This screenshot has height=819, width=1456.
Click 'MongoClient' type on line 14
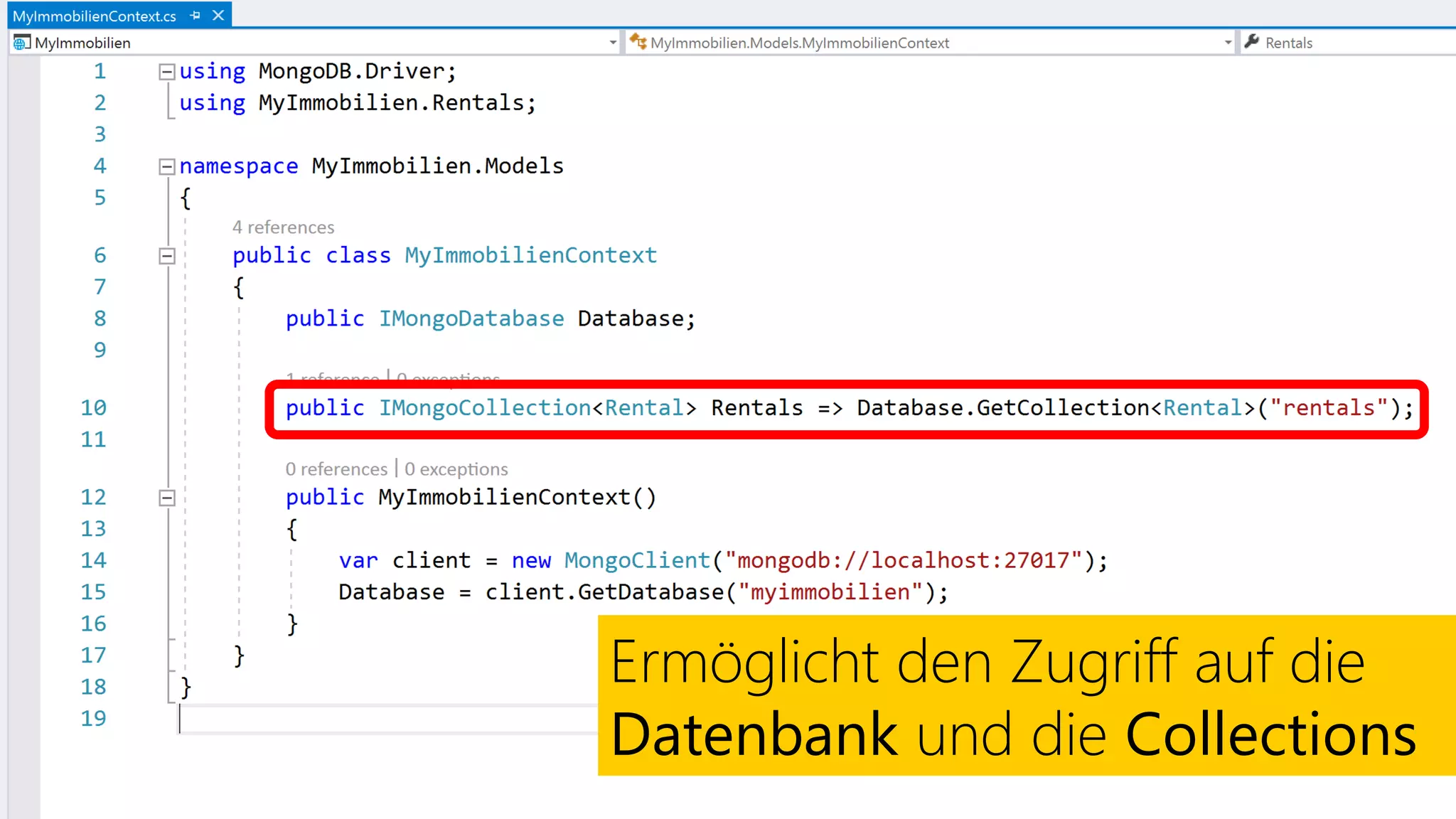coord(637,561)
